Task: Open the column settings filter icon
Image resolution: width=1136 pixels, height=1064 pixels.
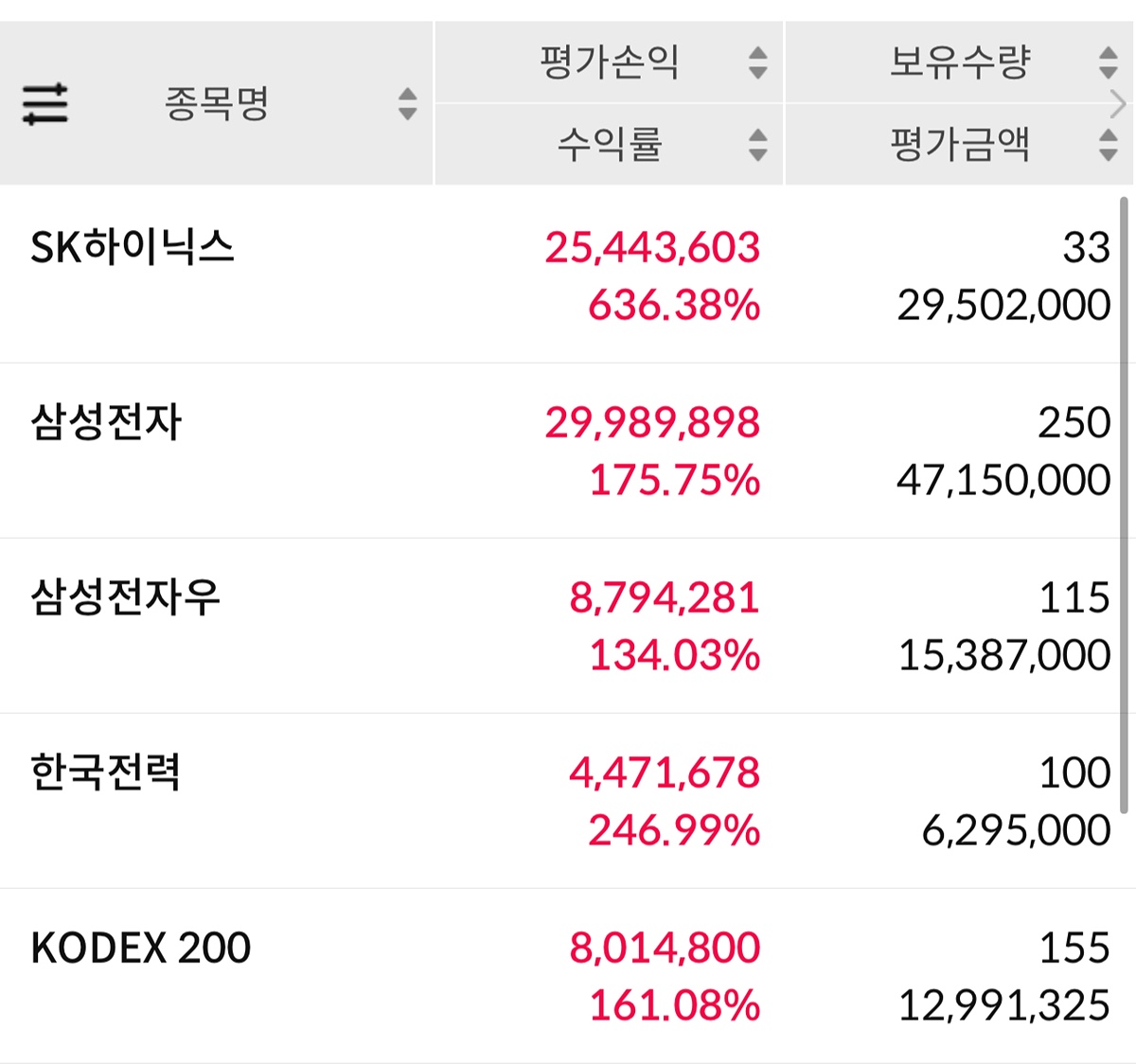Action: [x=45, y=103]
